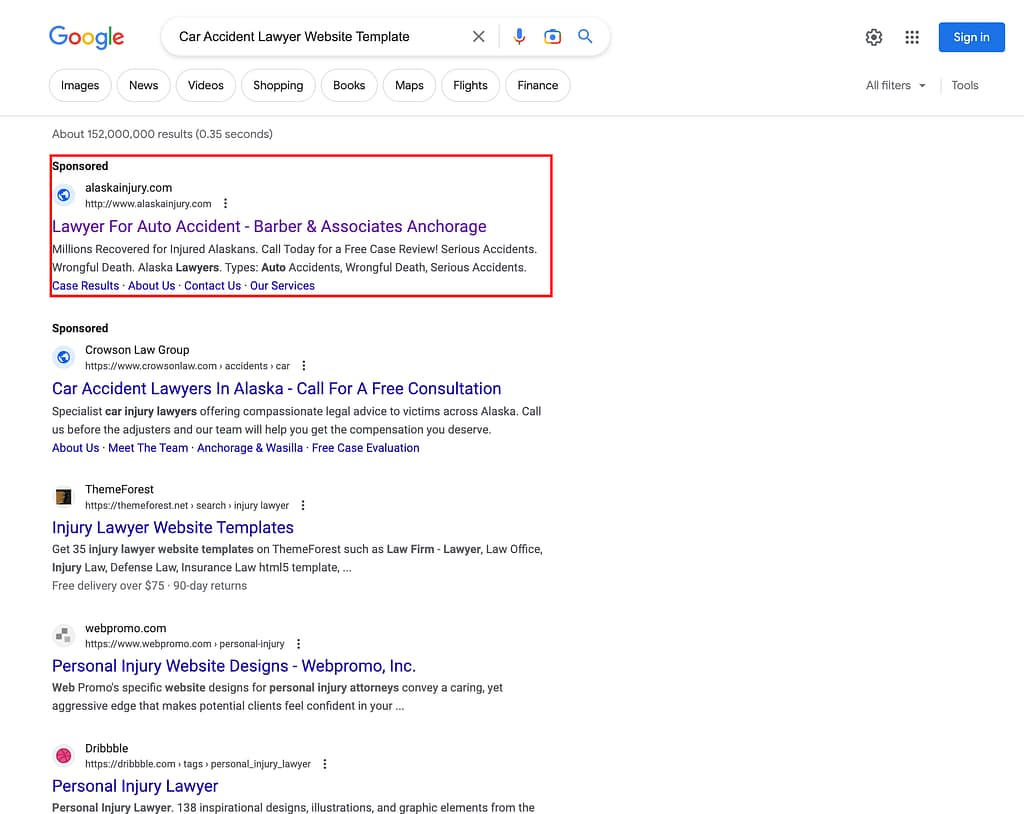Click the Dribbble favicon
The height and width of the screenshot is (814, 1024).
[x=64, y=755]
